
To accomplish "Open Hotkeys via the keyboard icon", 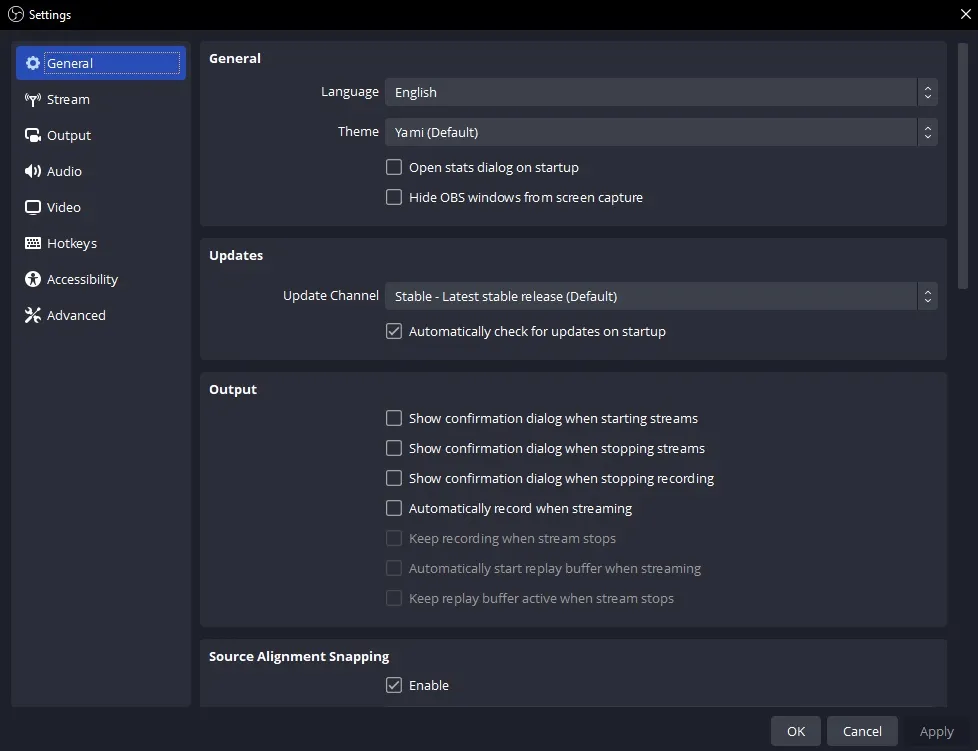I will (32, 243).
